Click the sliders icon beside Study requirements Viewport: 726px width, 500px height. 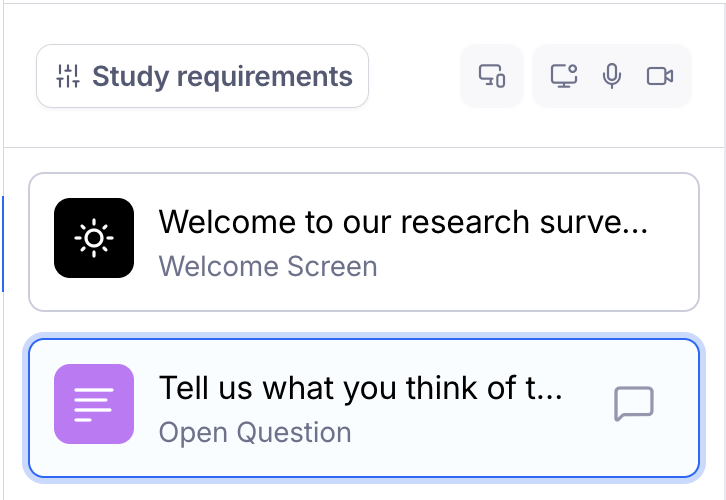pos(68,76)
